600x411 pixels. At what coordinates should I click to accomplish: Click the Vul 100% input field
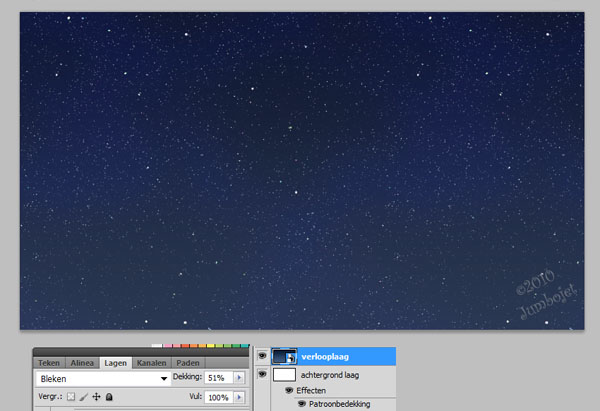pos(218,398)
